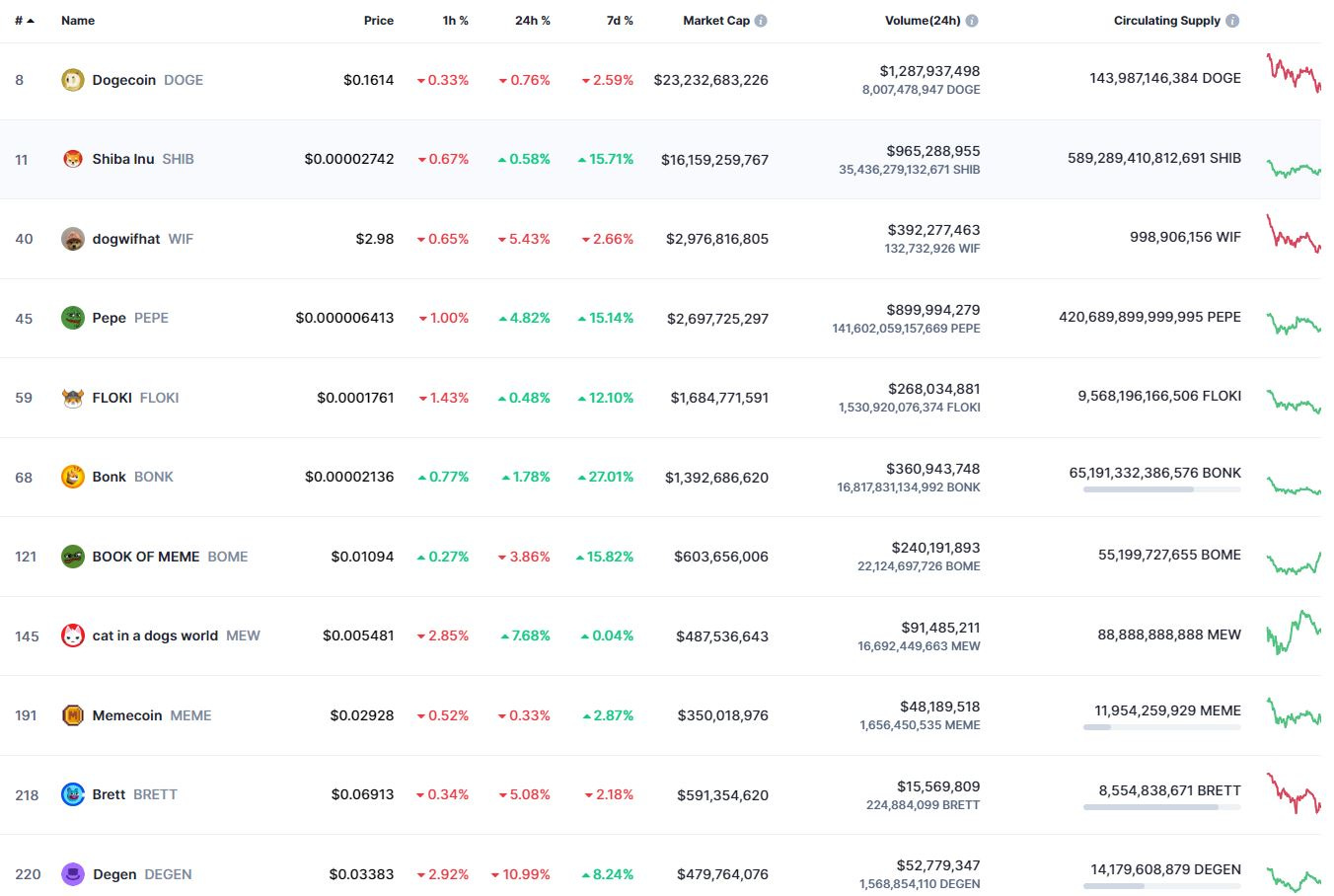Click Degen circulating supply progress bar
This screenshot has height=896, width=1334.
click(1162, 886)
